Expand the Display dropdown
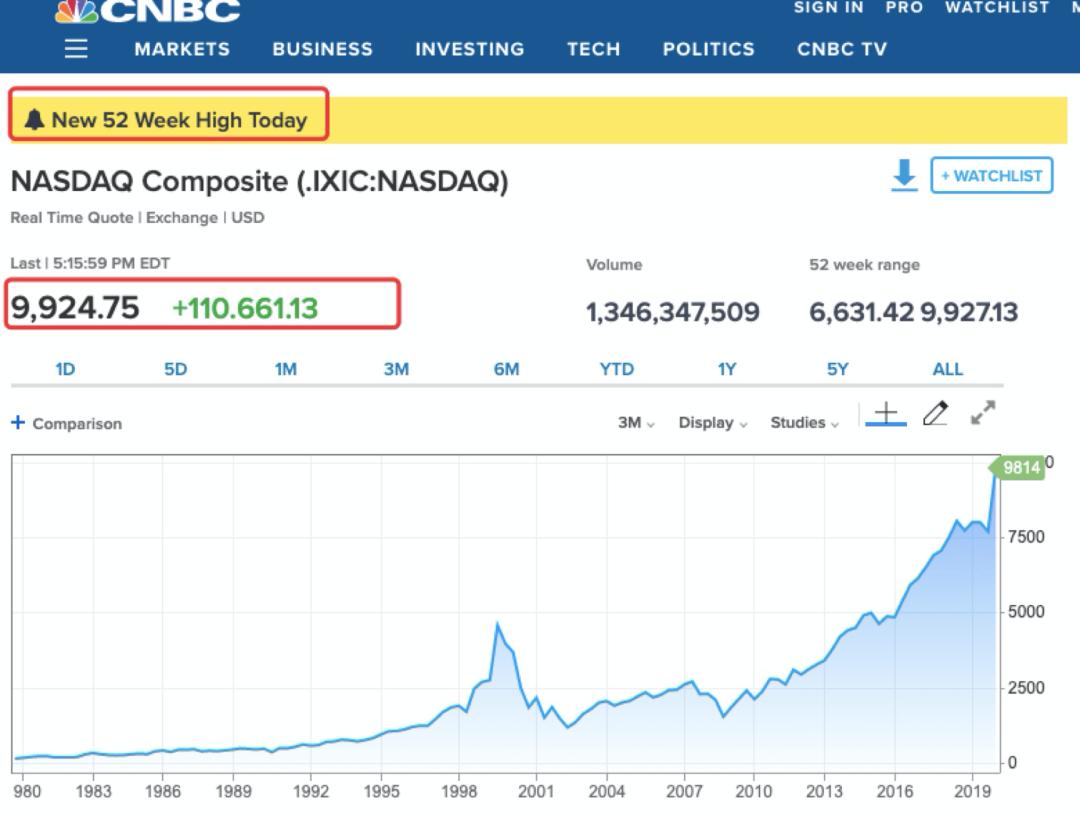 713,423
